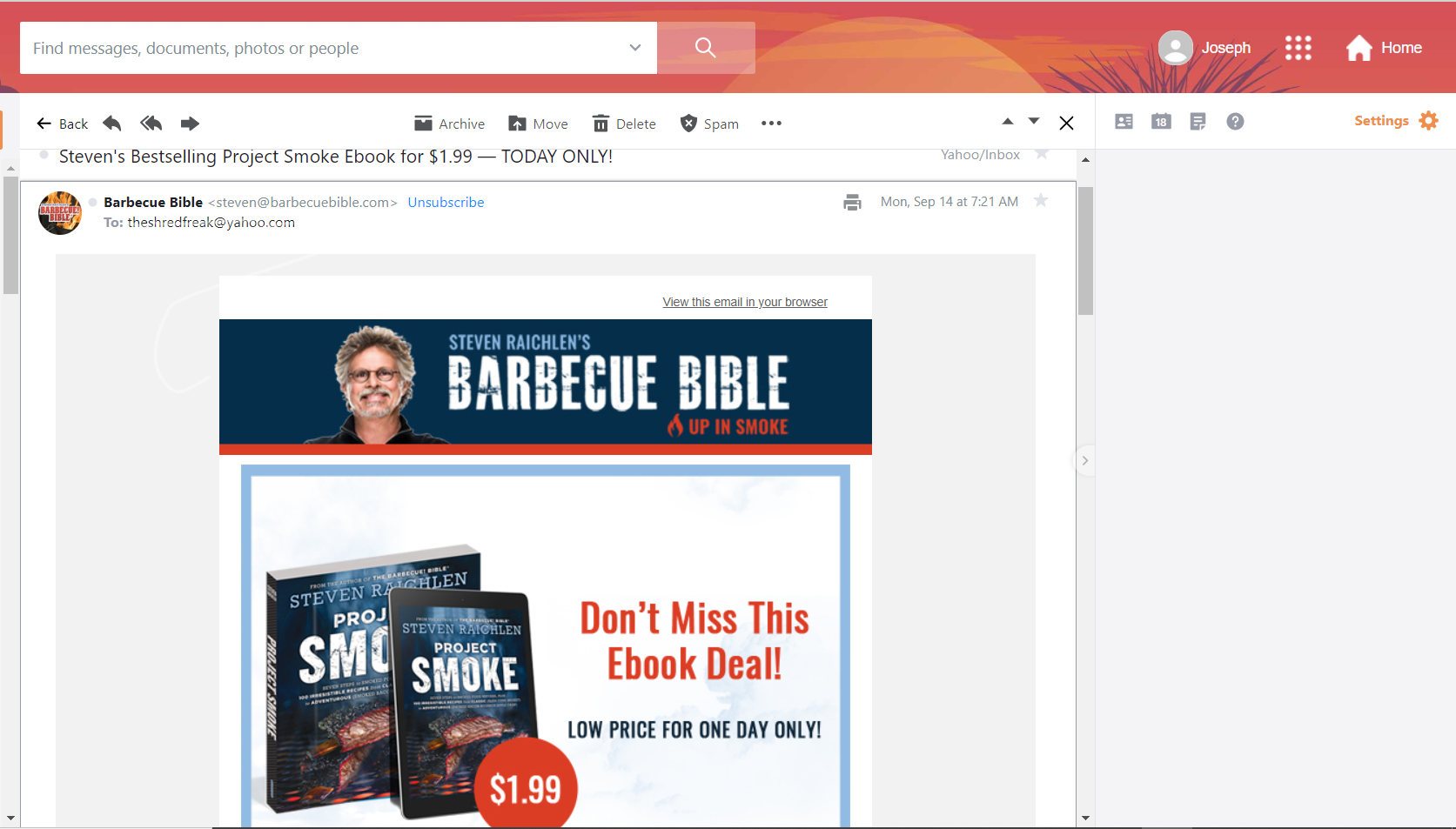This screenshot has height=829, width=1456.
Task: Open the Calendar panel icon
Action: [x=1161, y=122]
